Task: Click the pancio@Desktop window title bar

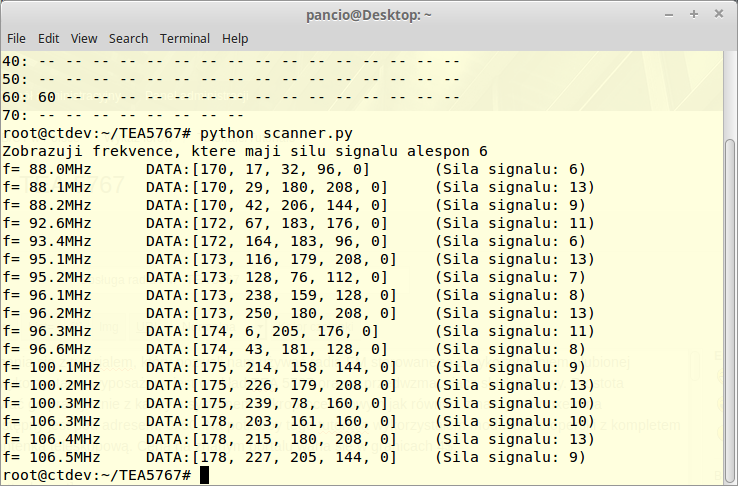Action: pos(368,14)
